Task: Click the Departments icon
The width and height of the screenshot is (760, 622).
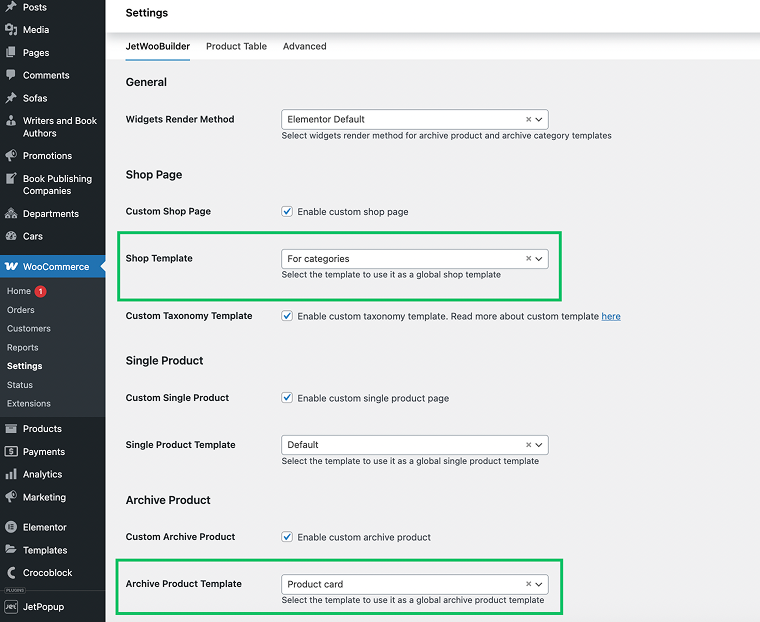Action: click(x=11, y=213)
